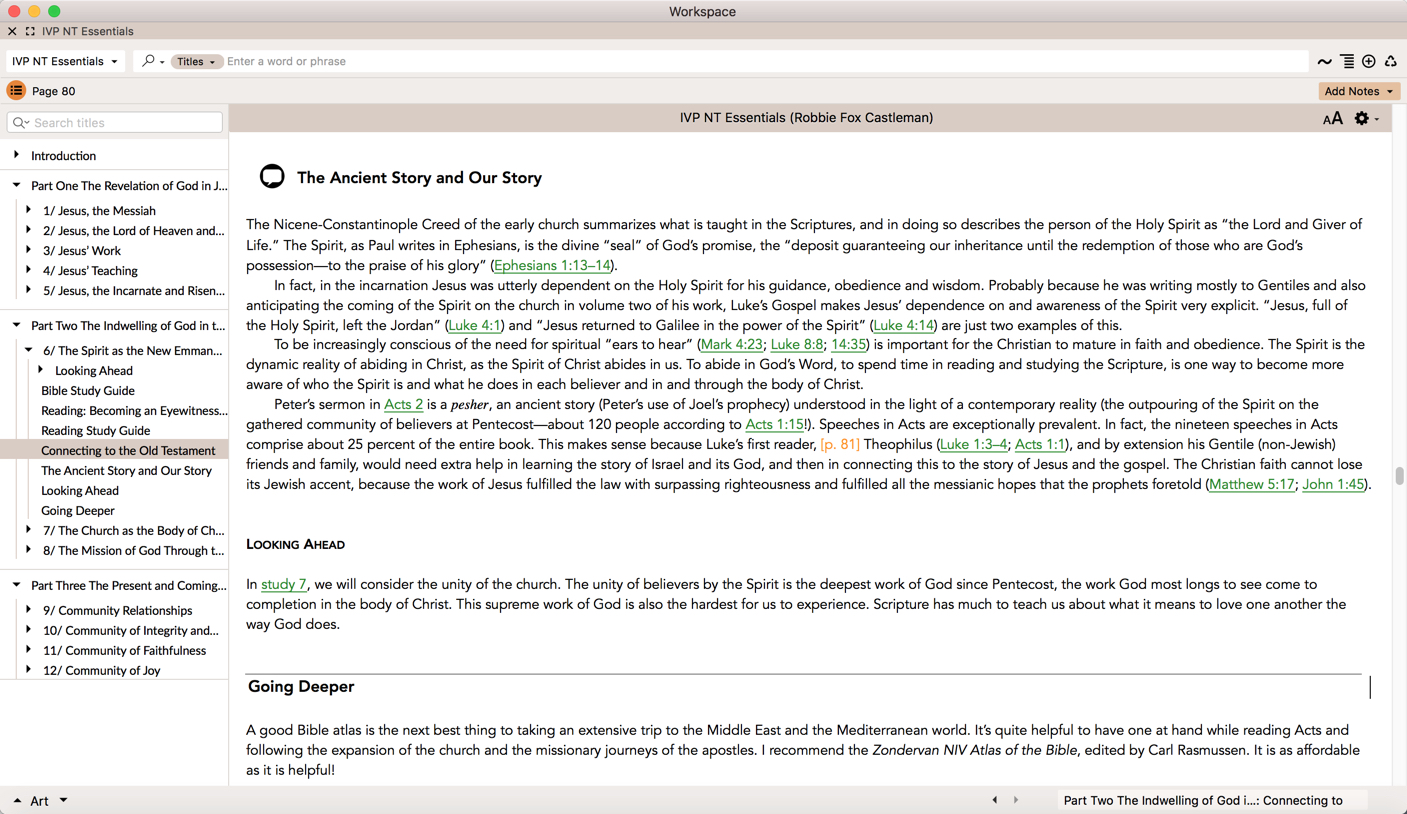Expand the tab to full screen

(30, 31)
